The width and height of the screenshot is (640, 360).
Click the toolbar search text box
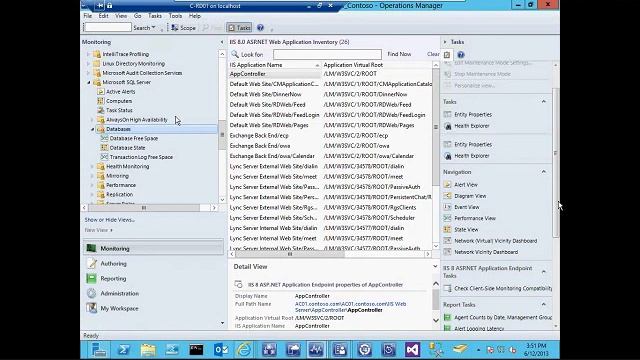pyautogui.click(x=107, y=27)
